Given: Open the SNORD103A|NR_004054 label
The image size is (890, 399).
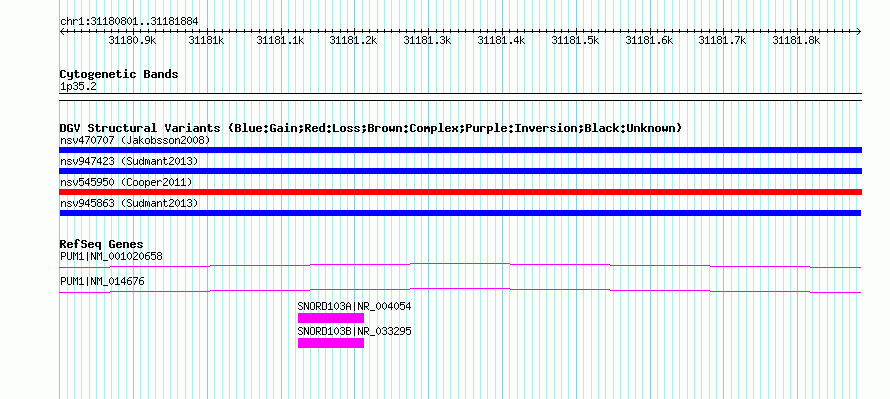Looking at the screenshot, I should coord(354,306).
